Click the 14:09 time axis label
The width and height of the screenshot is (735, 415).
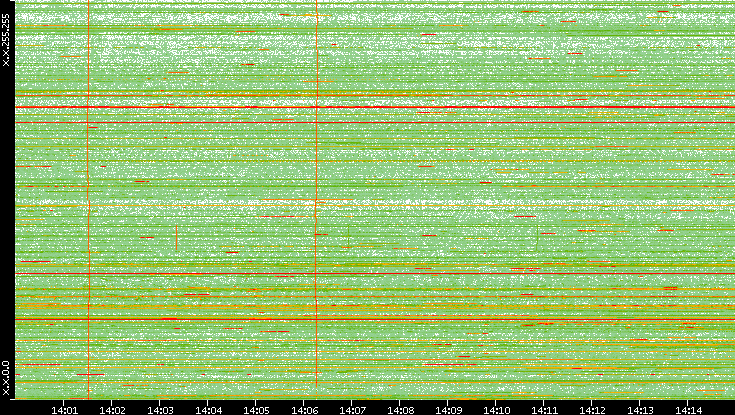click(448, 410)
